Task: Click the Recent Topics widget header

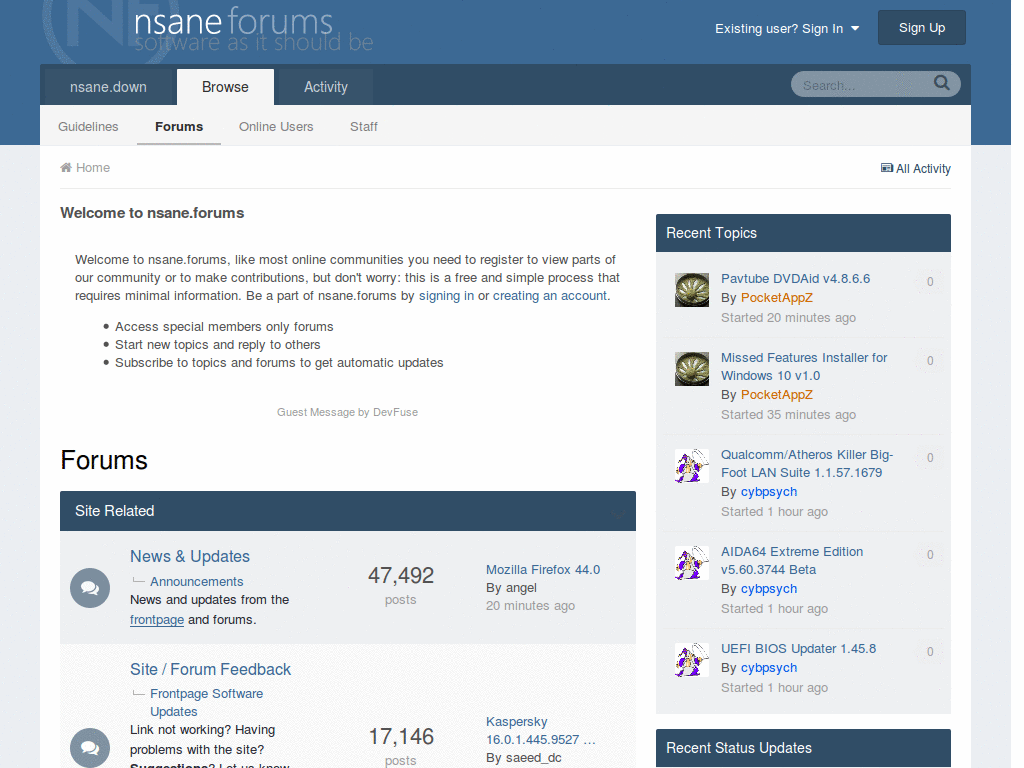Action: [x=803, y=233]
